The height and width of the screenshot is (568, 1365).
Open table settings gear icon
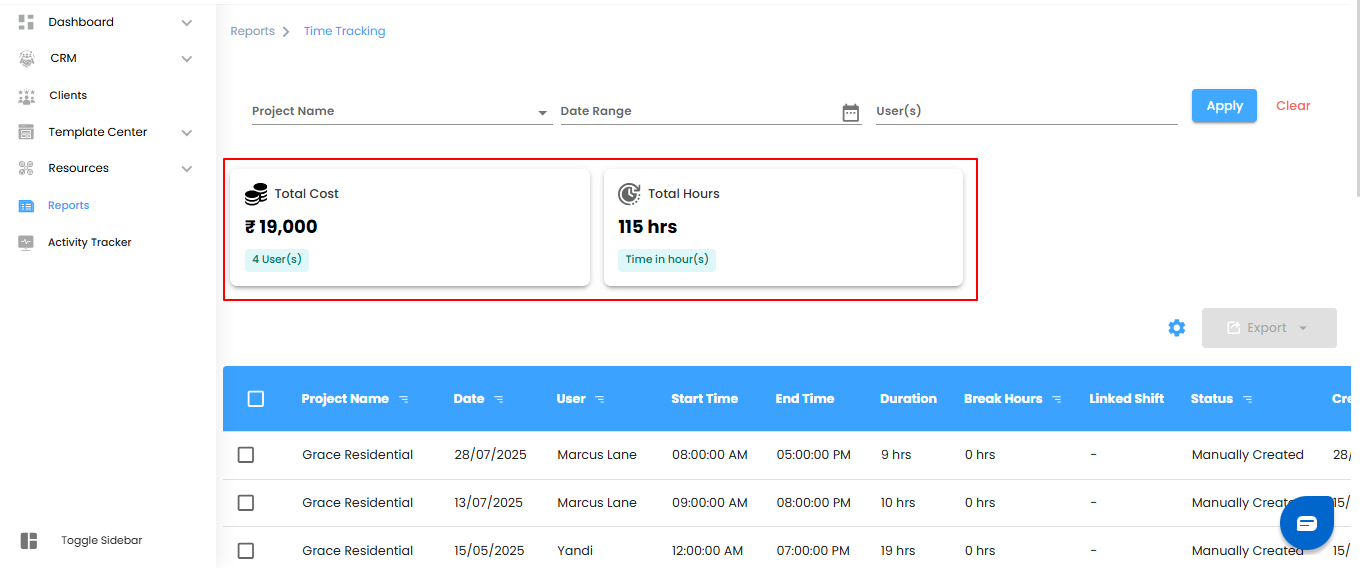(1177, 328)
